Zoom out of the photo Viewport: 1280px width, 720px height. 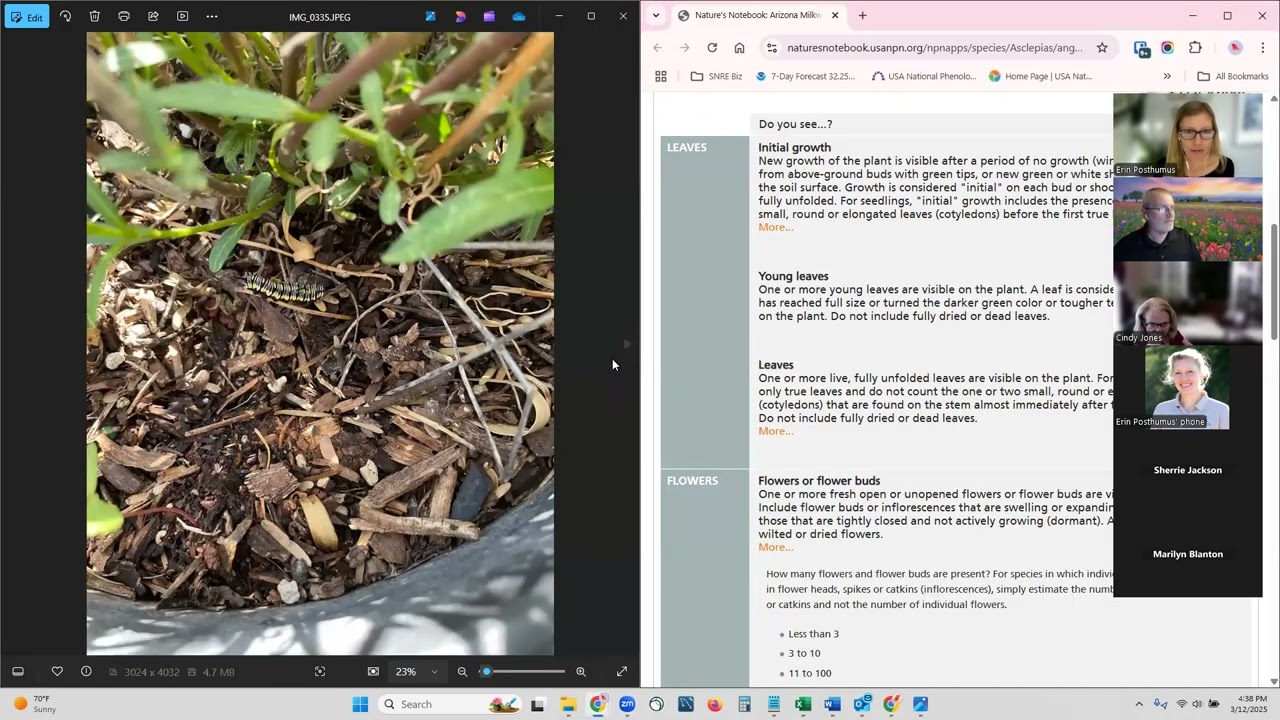point(462,672)
